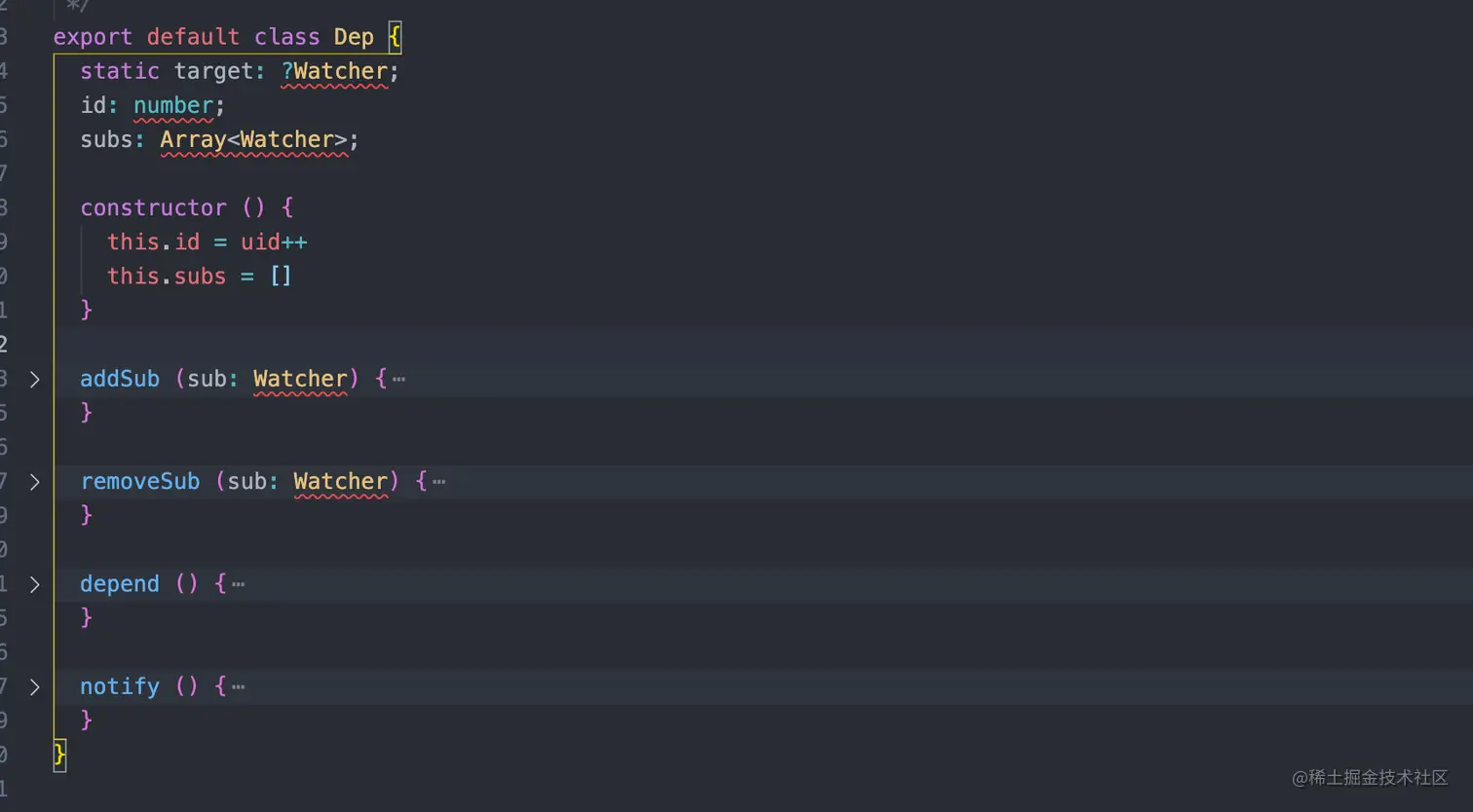
Task: Click Array<Watcher> type annotation
Action: point(253,139)
